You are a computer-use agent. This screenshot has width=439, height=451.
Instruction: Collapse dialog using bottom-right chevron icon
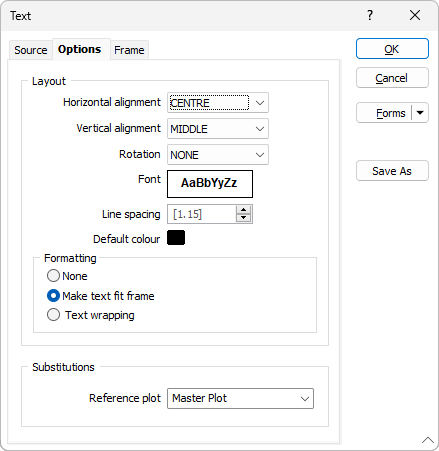point(428,440)
